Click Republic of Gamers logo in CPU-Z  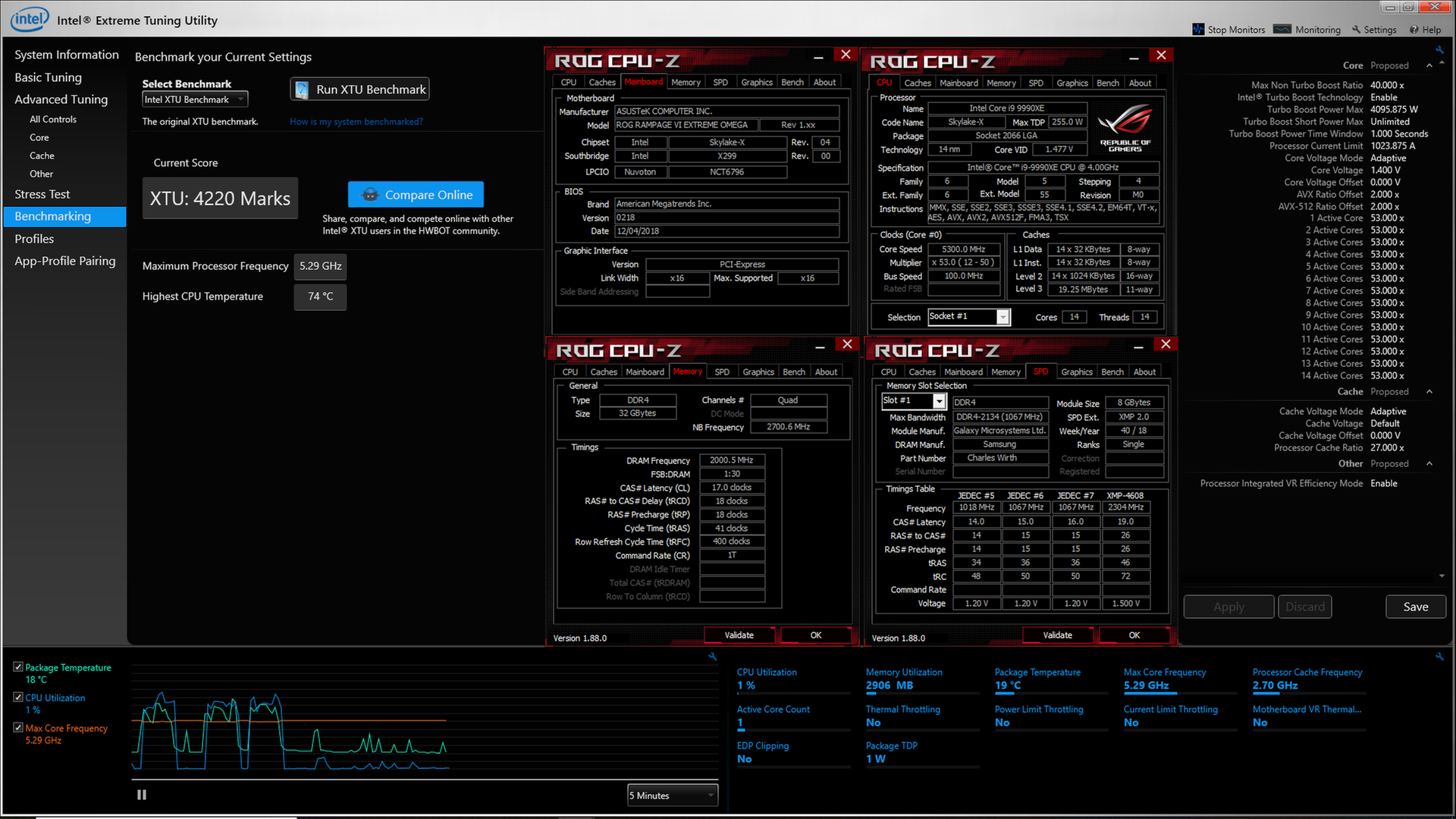point(1125,127)
